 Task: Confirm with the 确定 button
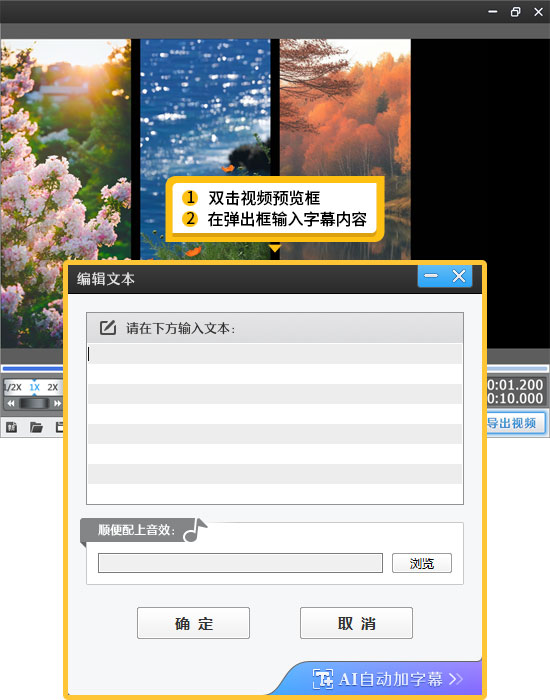coord(193,623)
